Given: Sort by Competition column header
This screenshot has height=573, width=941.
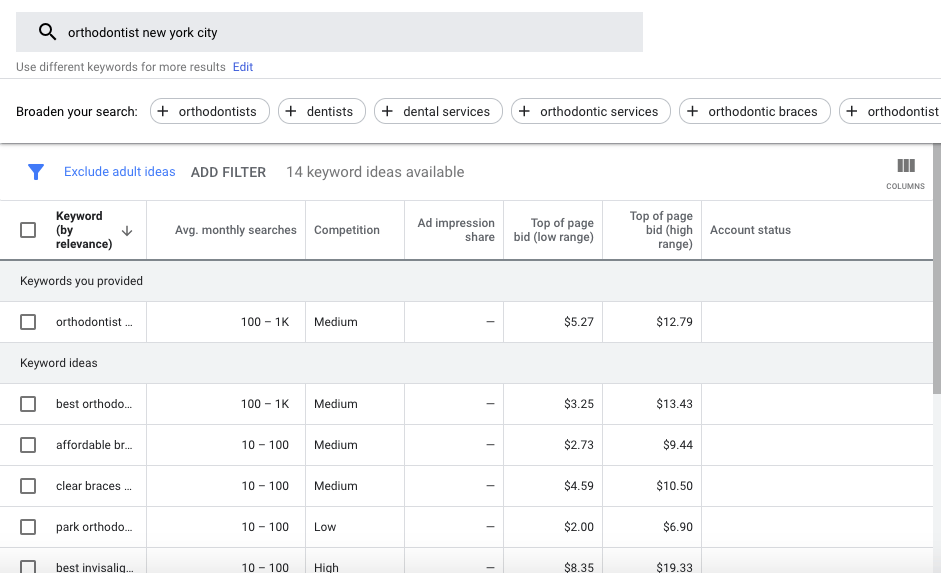Looking at the screenshot, I should tap(346, 230).
